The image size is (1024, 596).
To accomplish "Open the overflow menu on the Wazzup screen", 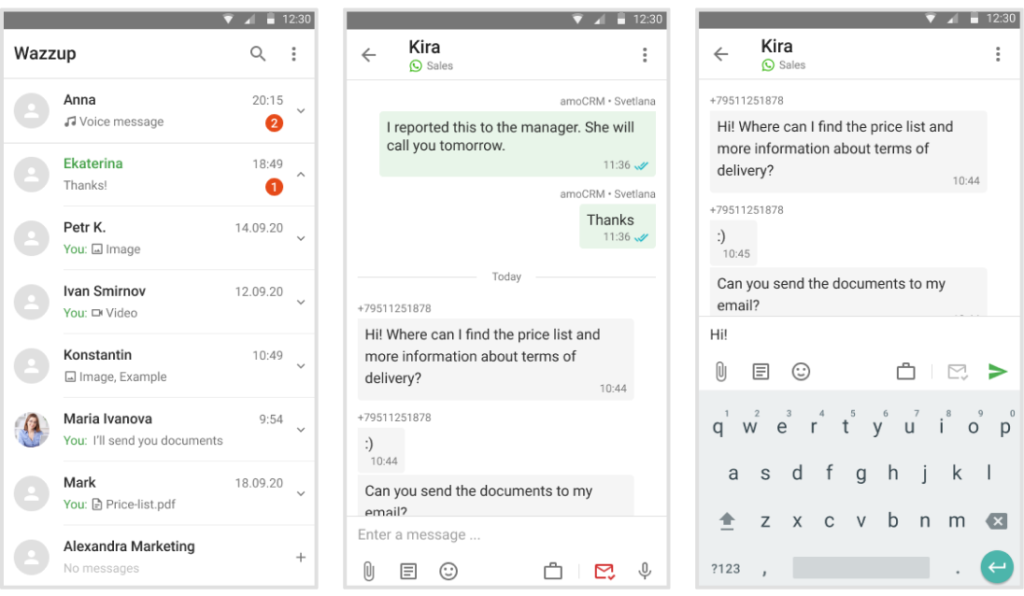I will coord(295,53).
